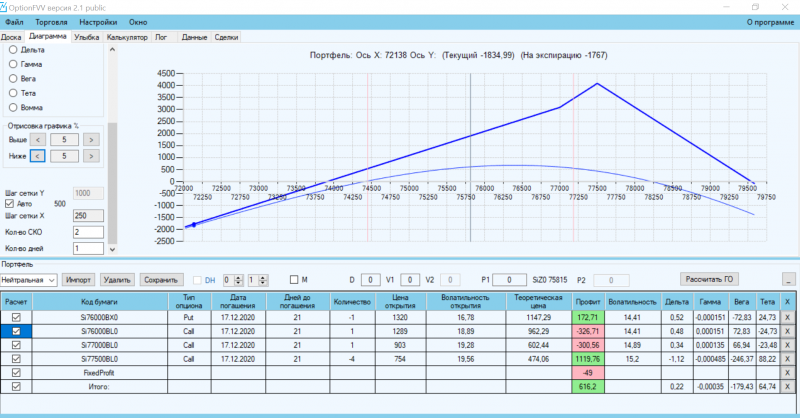Toggle the Авто grid step checkbox
This screenshot has height=418, width=800.
point(9,204)
